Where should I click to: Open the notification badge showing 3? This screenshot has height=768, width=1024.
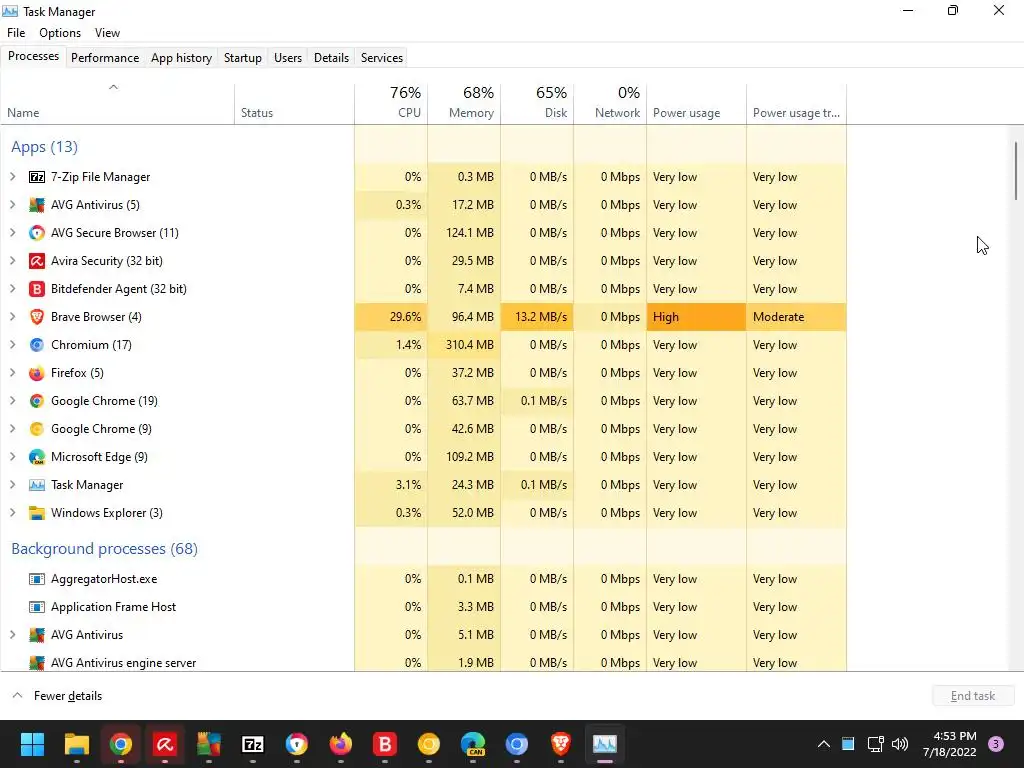[x=996, y=744]
